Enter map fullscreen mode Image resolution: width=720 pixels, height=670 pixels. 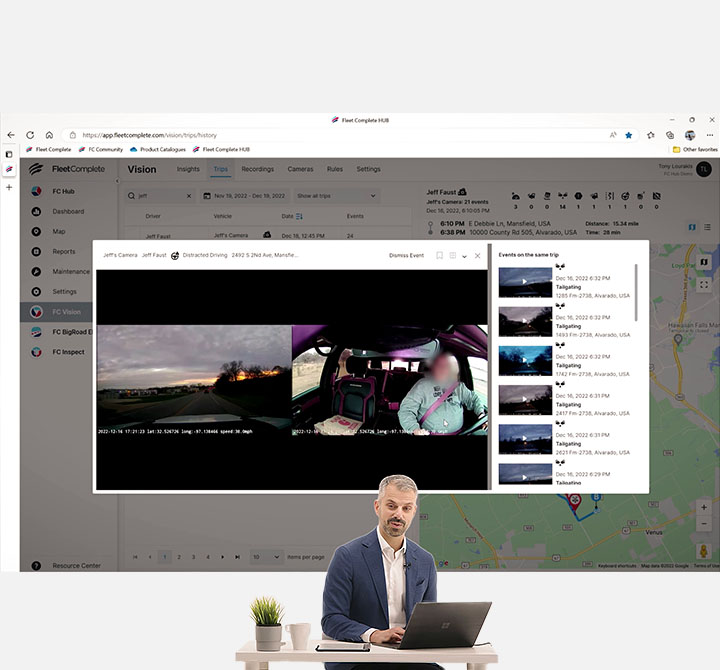coord(704,285)
